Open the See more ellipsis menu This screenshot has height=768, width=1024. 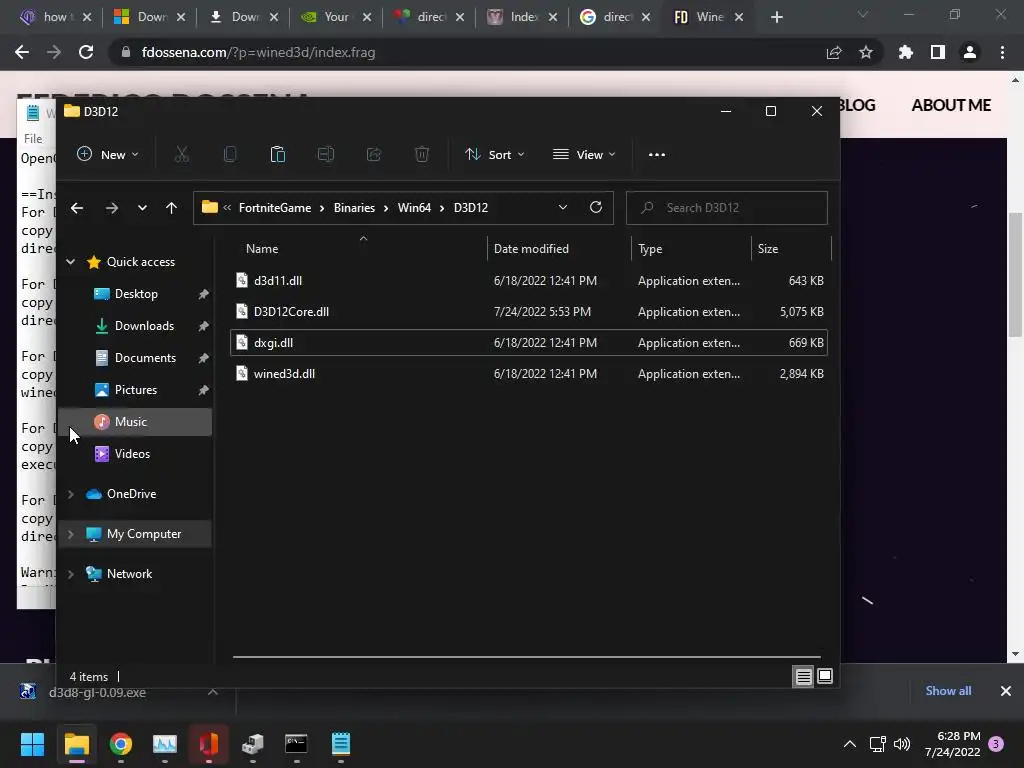pyautogui.click(x=657, y=155)
